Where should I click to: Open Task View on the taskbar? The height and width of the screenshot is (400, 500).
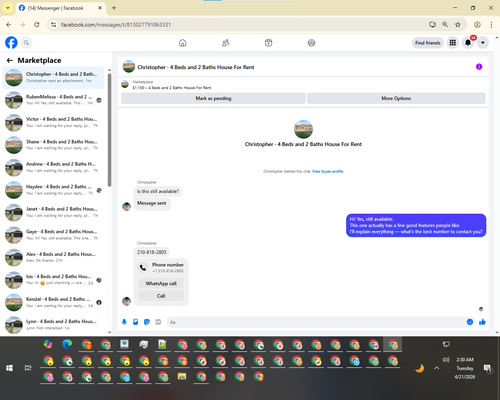click(28, 368)
